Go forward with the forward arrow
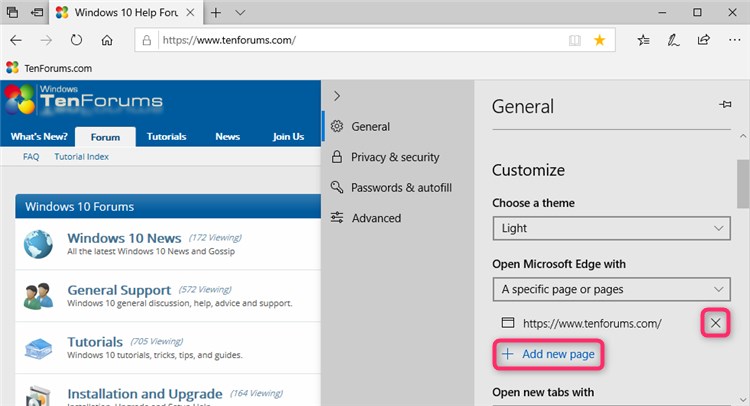 (x=46, y=40)
